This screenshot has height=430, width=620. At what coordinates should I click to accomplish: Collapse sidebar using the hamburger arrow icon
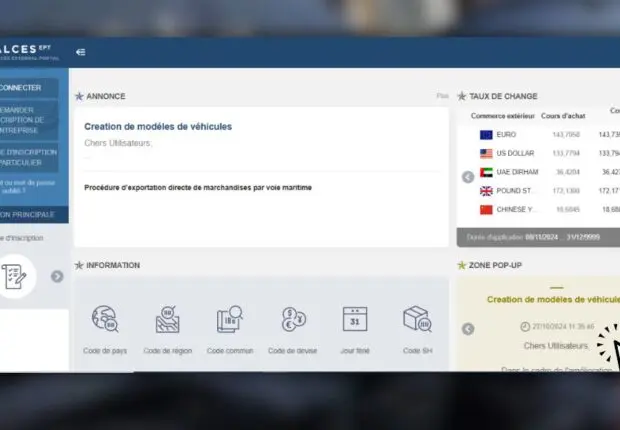pyautogui.click(x=81, y=52)
